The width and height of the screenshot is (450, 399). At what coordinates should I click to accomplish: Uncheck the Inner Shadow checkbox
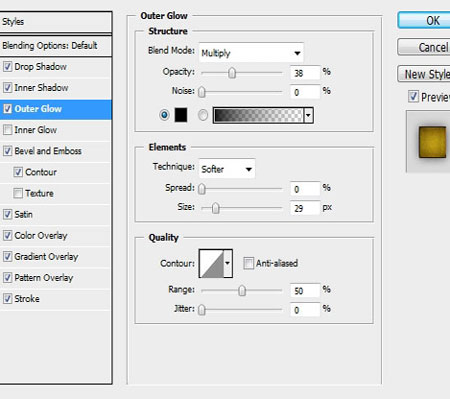point(7,88)
